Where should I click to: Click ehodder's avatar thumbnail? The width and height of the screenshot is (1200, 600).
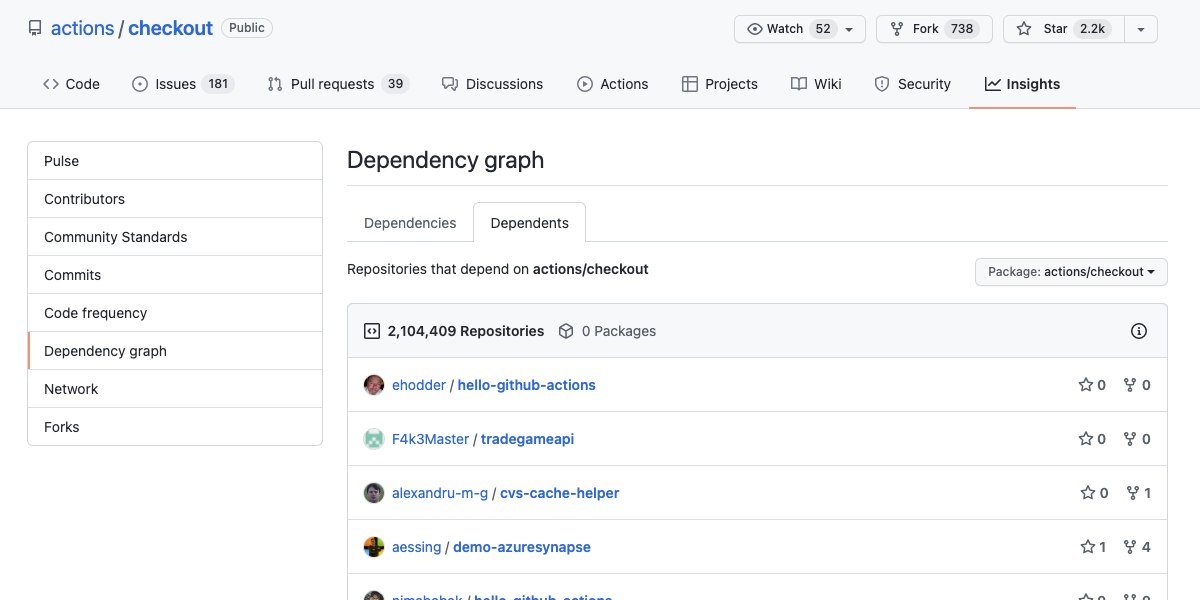(373, 385)
